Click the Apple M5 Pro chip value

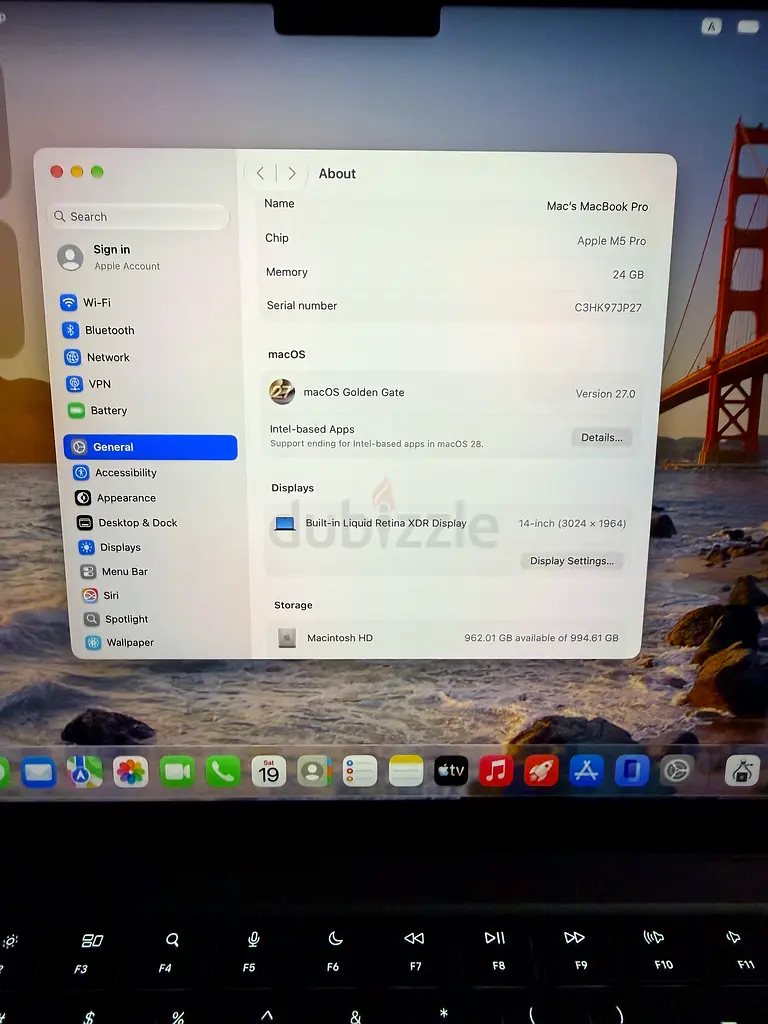[612, 241]
